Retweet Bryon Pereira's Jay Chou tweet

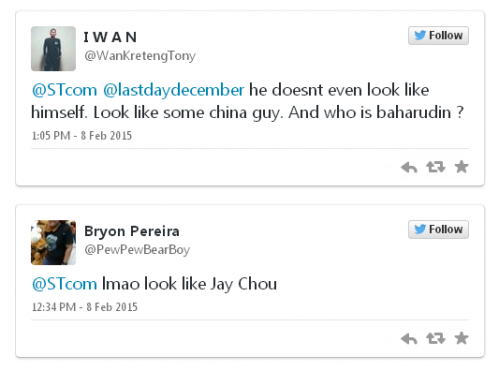click(436, 339)
